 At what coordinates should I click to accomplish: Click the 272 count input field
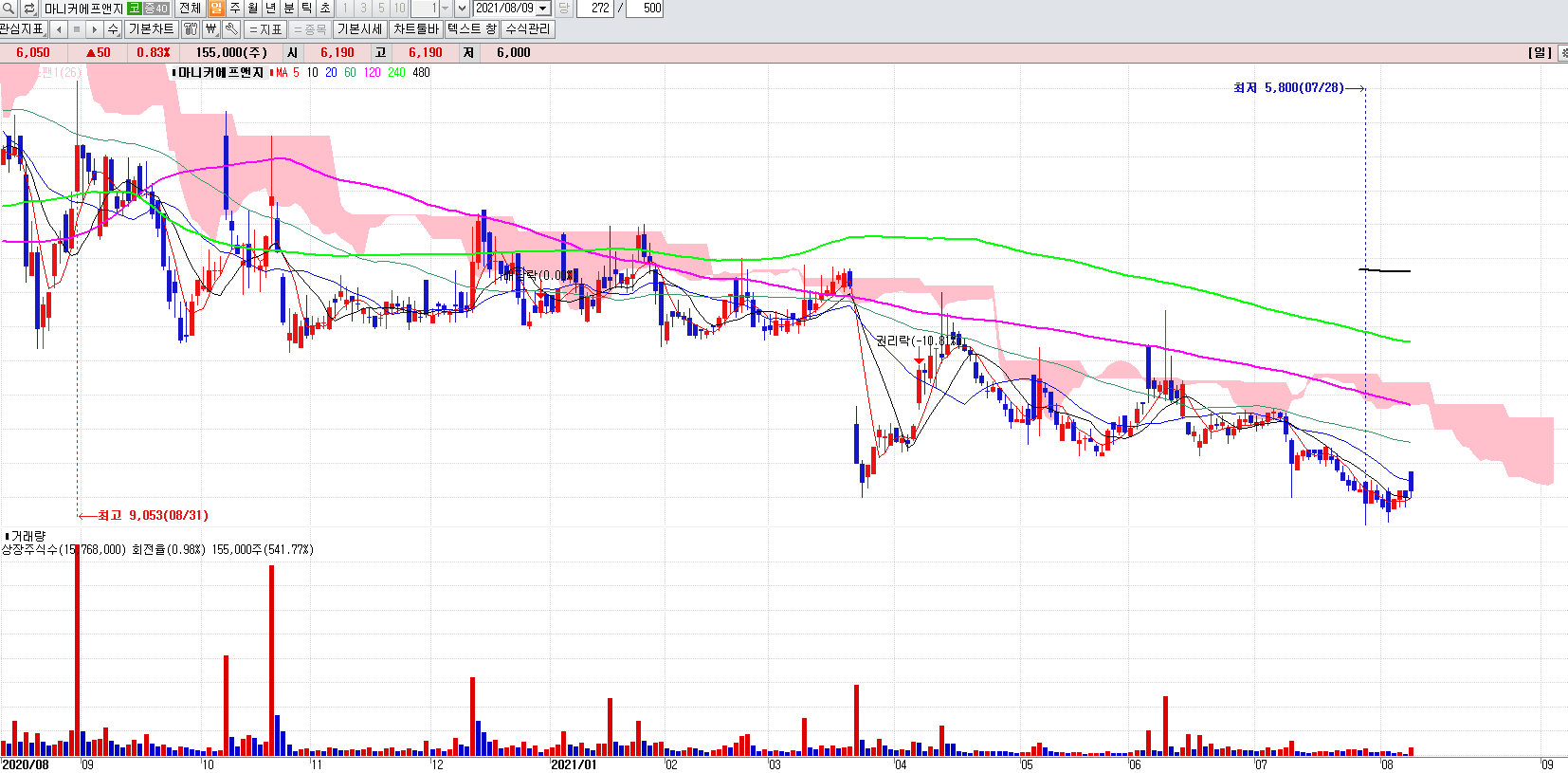click(x=595, y=8)
